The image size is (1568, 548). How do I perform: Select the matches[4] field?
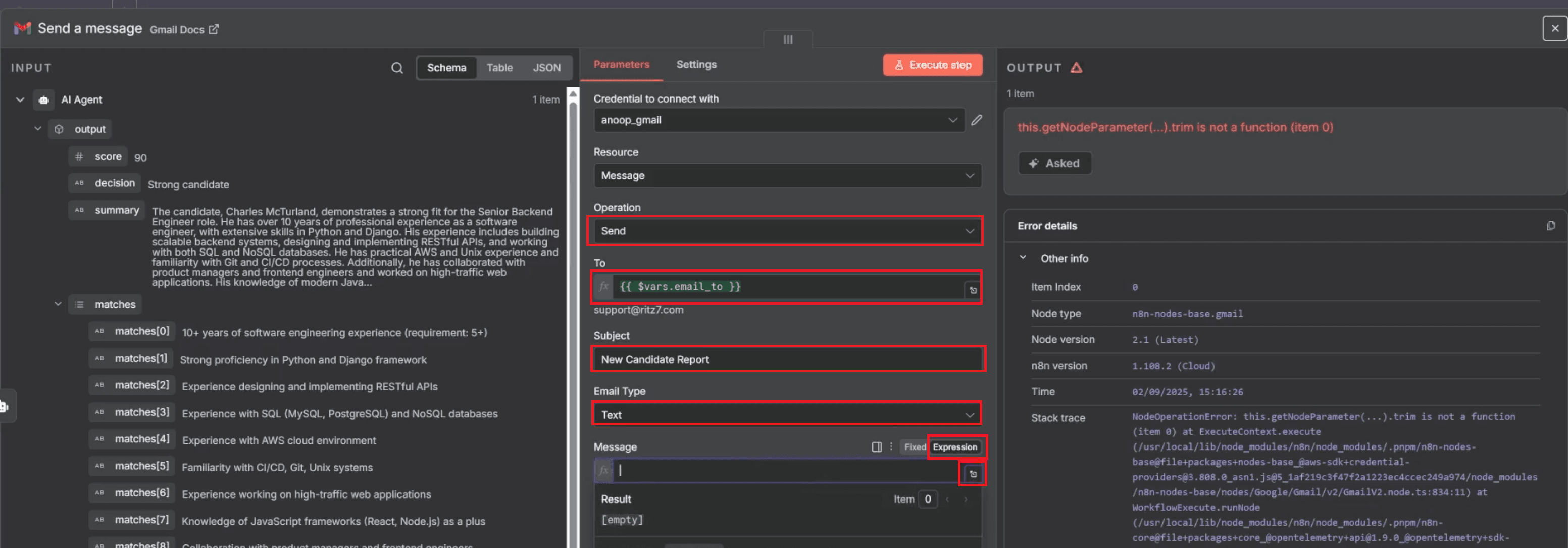(132, 438)
